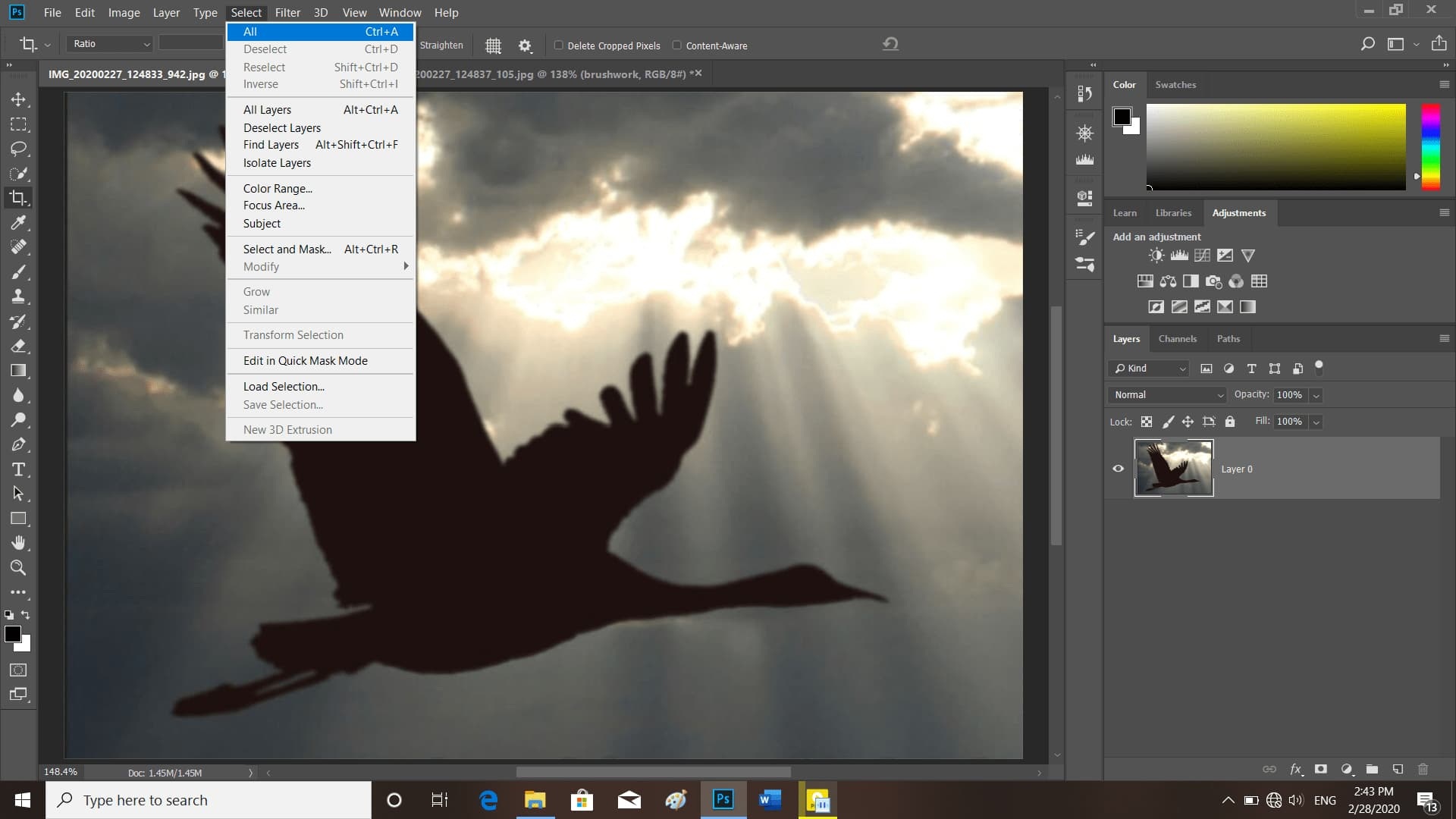Select the Zoom tool in toolbar
The width and height of the screenshot is (1456, 819).
(x=18, y=567)
